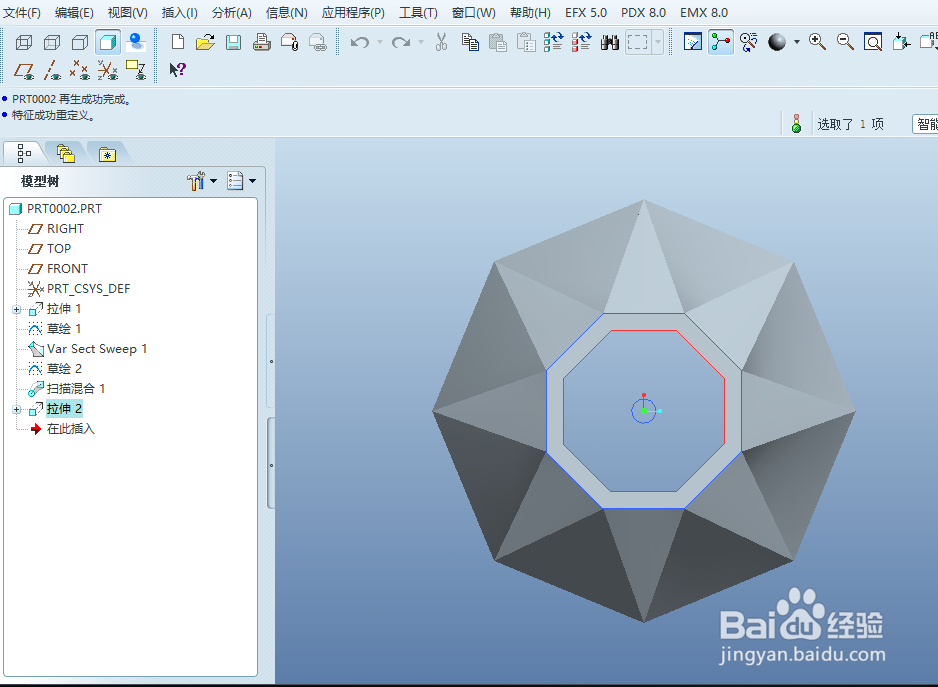Expand the 拉伸 2 feature node
Viewport: 938px width, 687px height.
17,409
